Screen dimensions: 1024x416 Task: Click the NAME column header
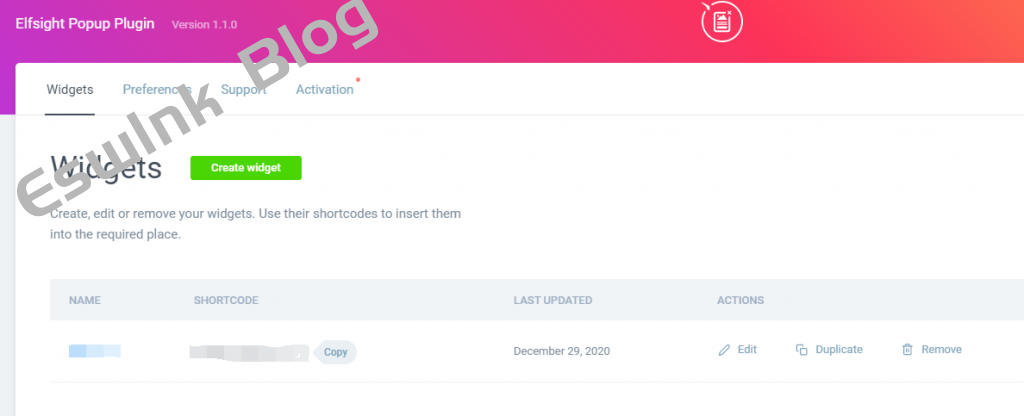[85, 300]
